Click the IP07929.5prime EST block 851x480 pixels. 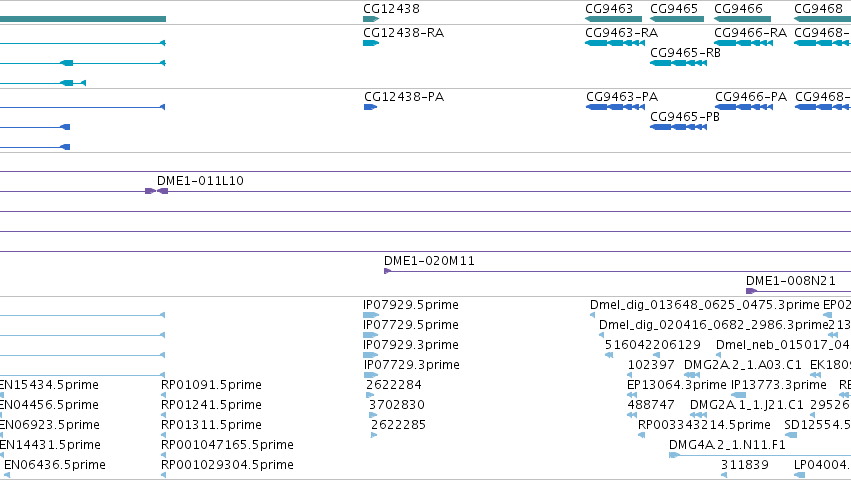coord(371,315)
